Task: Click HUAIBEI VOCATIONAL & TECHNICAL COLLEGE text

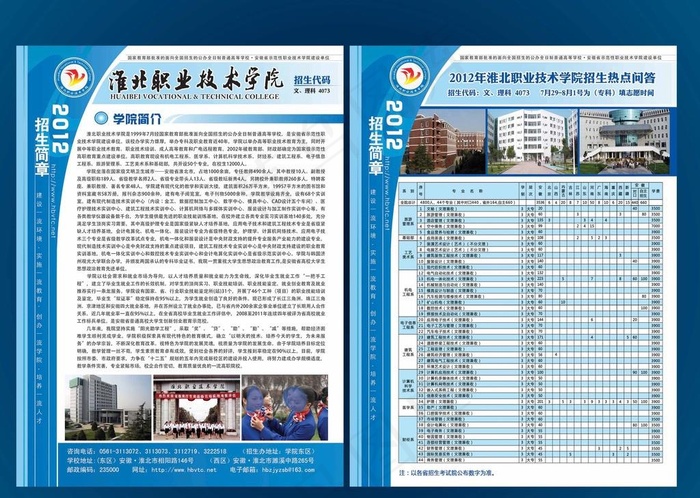Action: (194, 96)
